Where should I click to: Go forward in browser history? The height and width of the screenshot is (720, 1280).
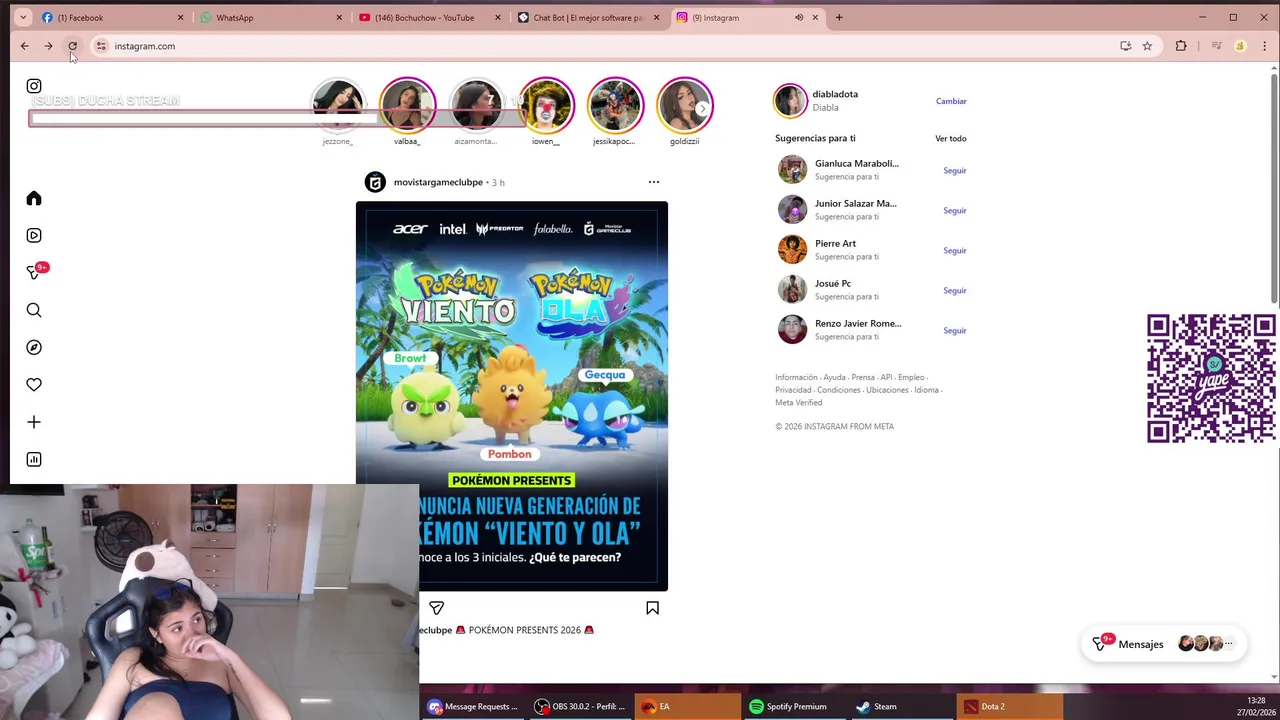coord(48,46)
